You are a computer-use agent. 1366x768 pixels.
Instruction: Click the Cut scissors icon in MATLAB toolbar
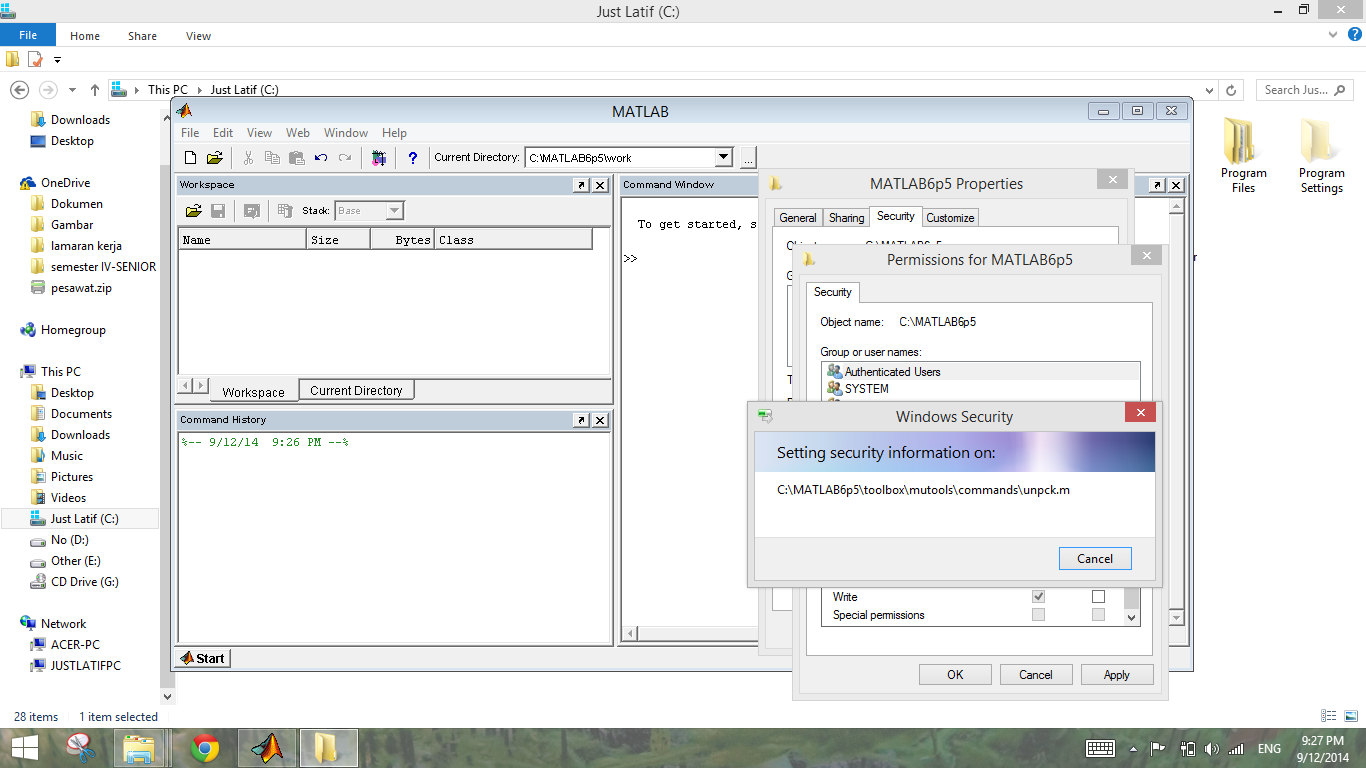tap(248, 158)
